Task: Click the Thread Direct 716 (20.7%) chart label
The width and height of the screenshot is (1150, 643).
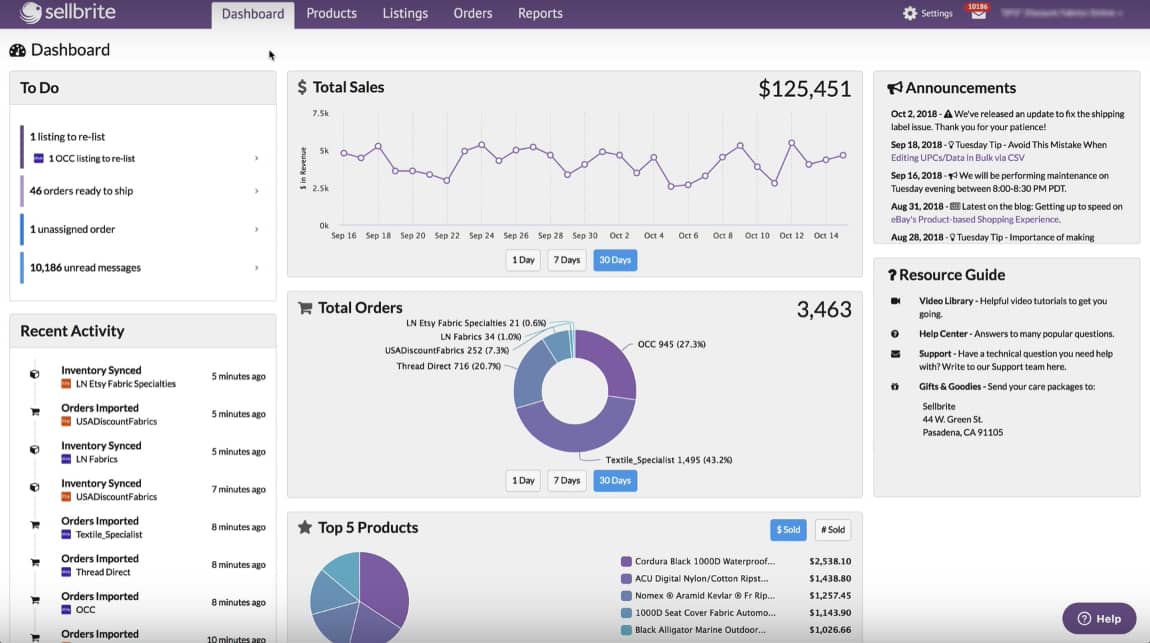Action: (x=448, y=366)
